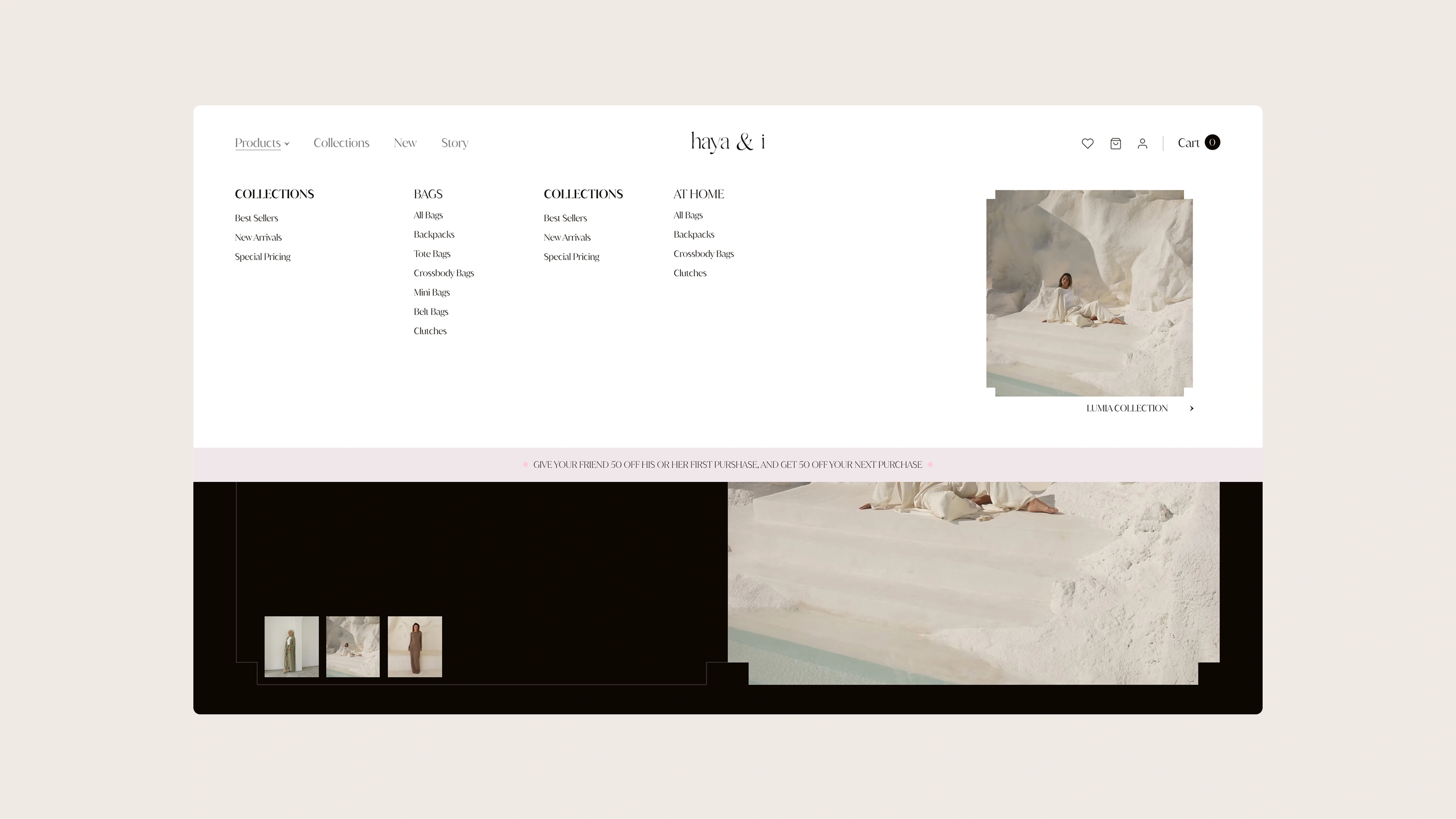Open the Collections nav item
1456x819 pixels.
click(x=341, y=143)
